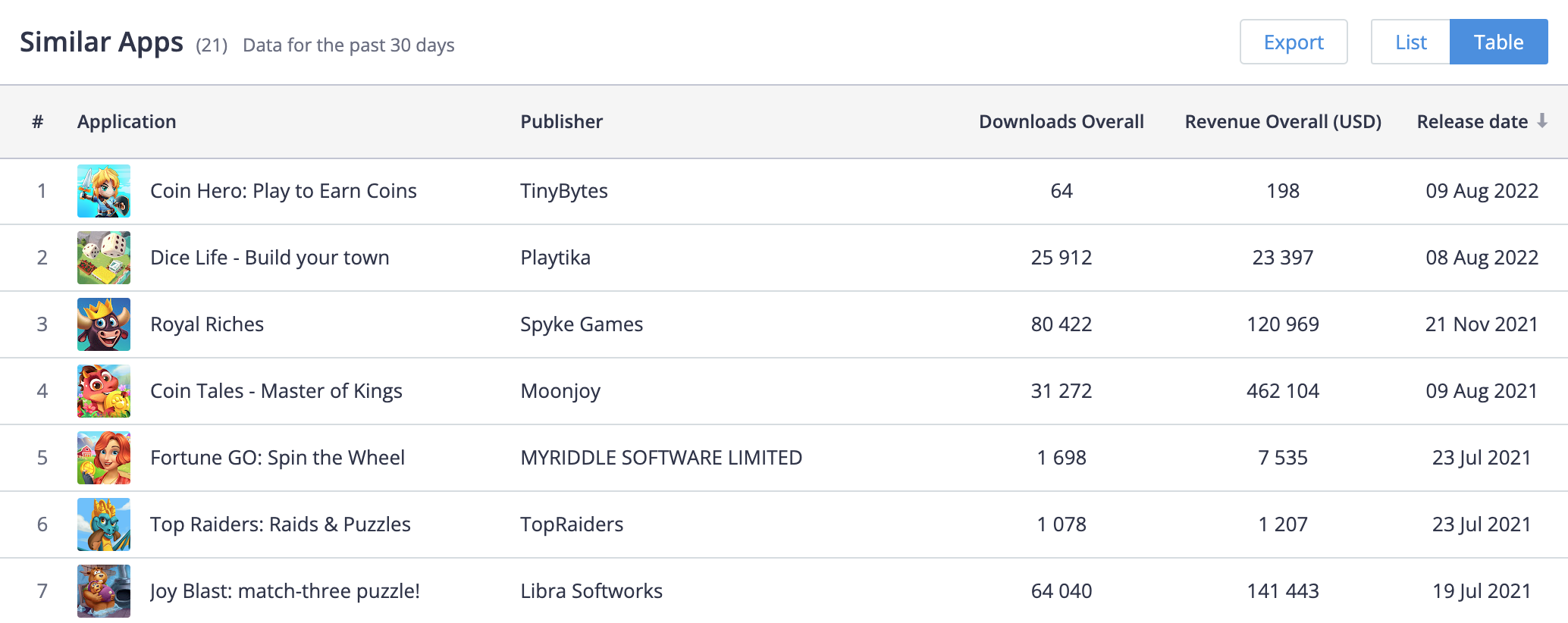Click downloads value 80 422
This screenshot has height=623, width=1568.
(1062, 324)
